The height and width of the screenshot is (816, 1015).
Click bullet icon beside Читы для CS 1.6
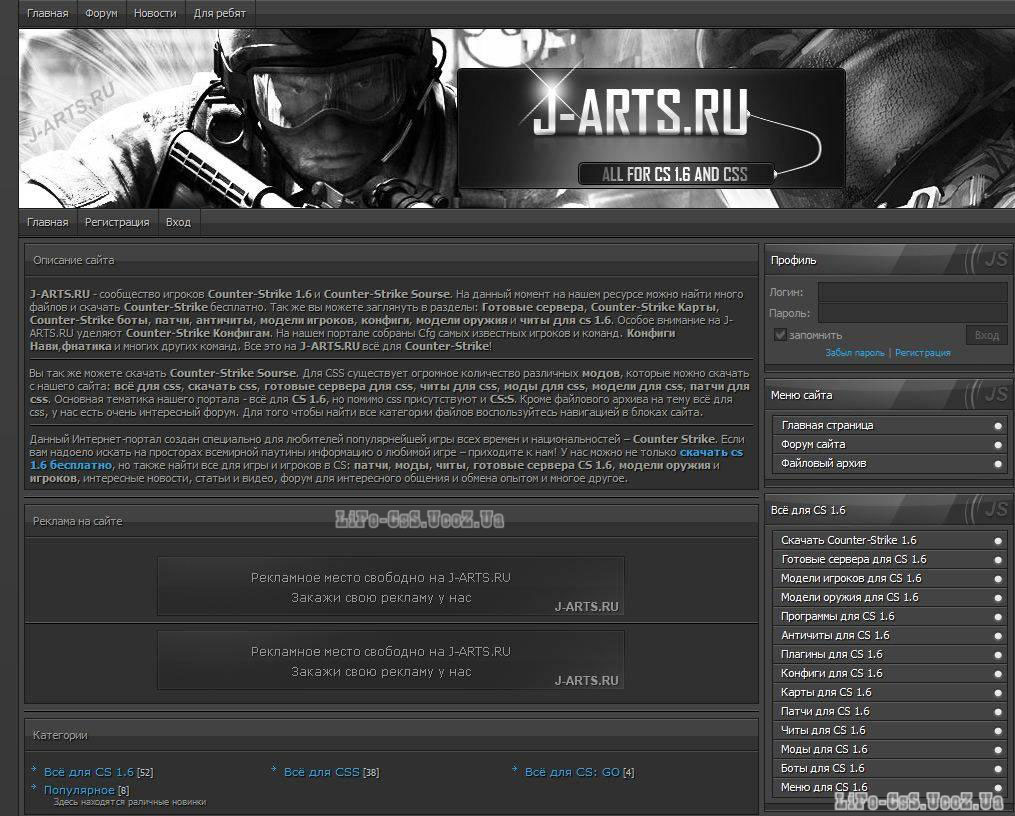pyautogui.click(x=998, y=731)
